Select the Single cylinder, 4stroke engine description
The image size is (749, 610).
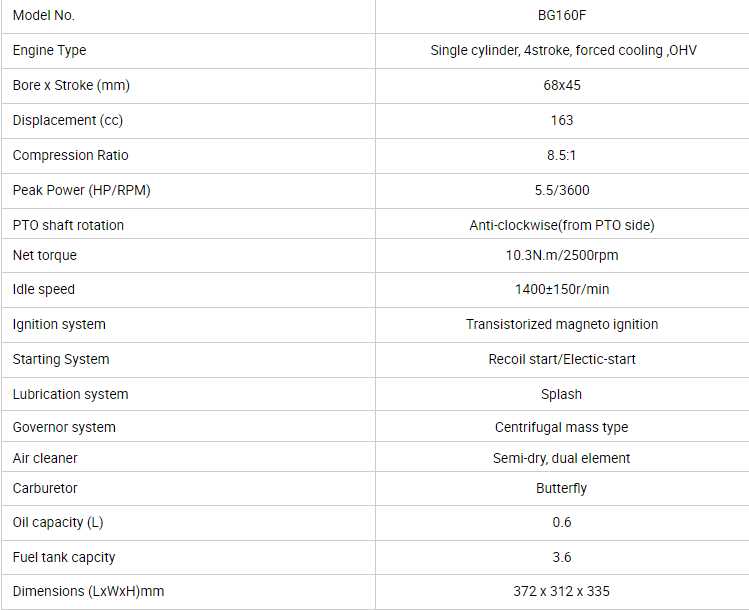(561, 50)
